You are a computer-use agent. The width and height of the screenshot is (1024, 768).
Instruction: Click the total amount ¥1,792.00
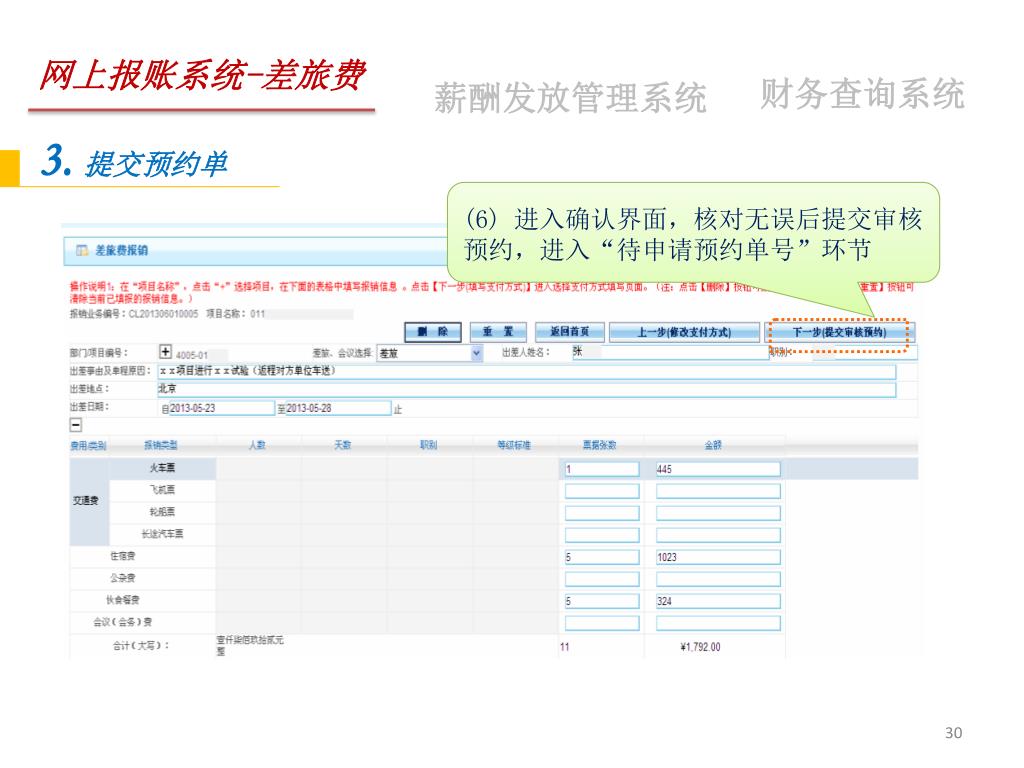(700, 647)
